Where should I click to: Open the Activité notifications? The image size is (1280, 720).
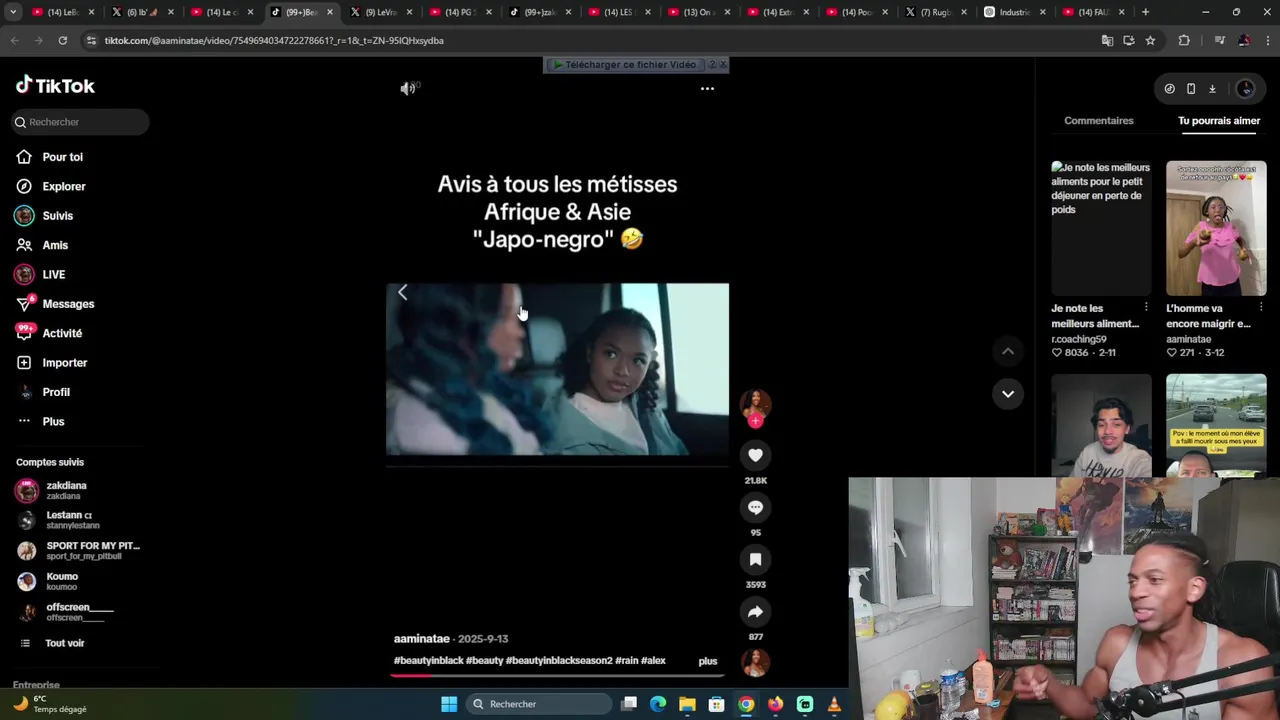tap(61, 333)
